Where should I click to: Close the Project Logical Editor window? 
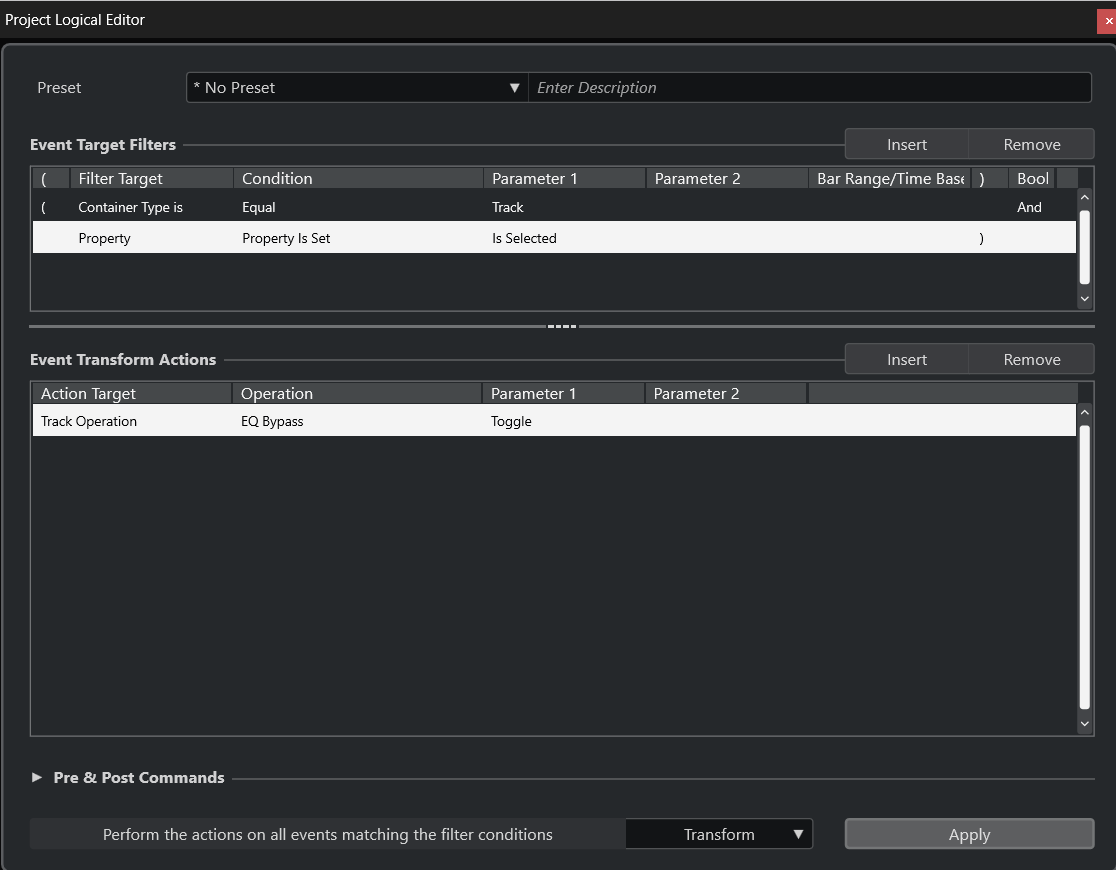point(1108,21)
